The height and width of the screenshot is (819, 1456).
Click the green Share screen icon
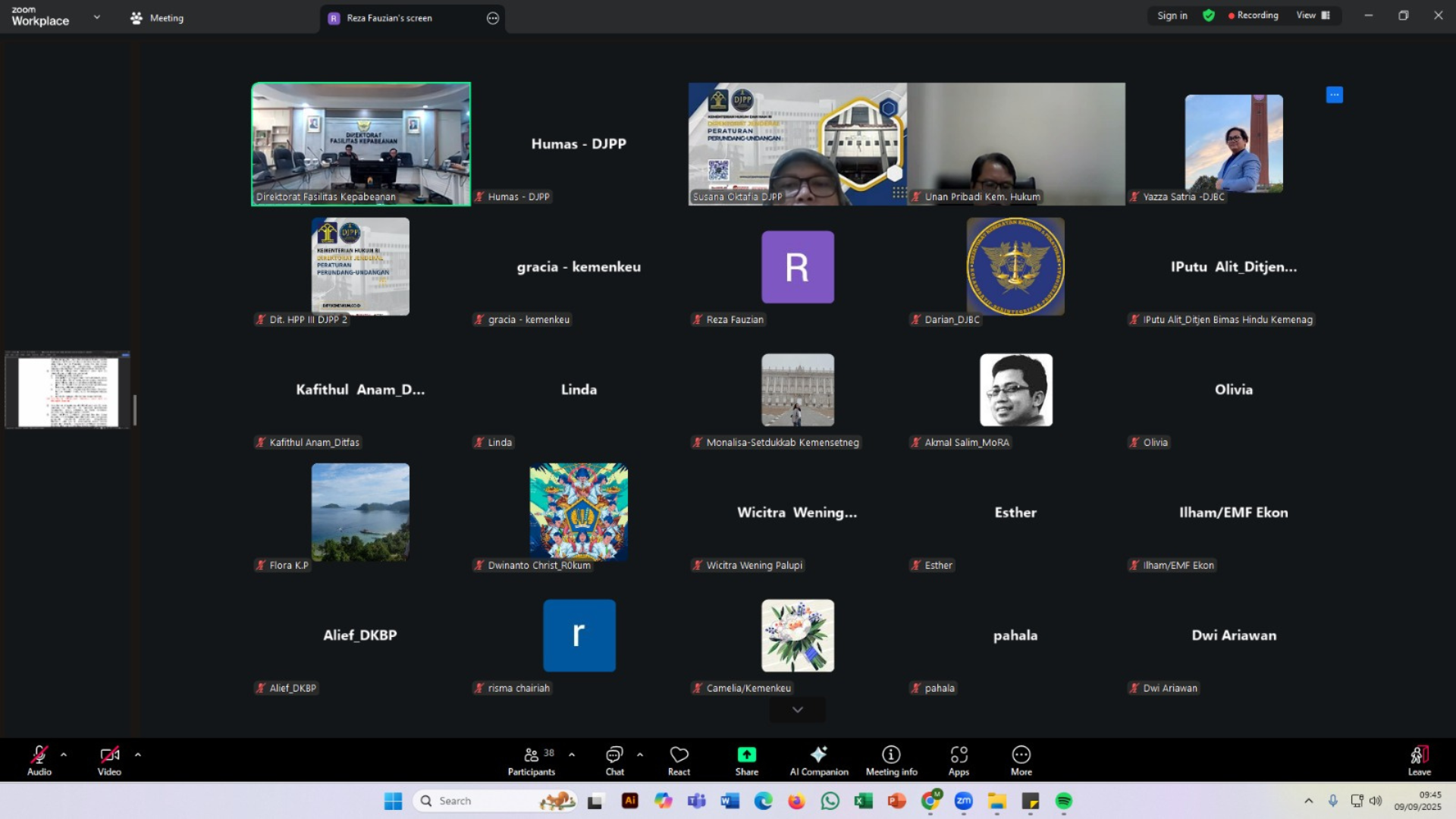pyautogui.click(x=746, y=755)
